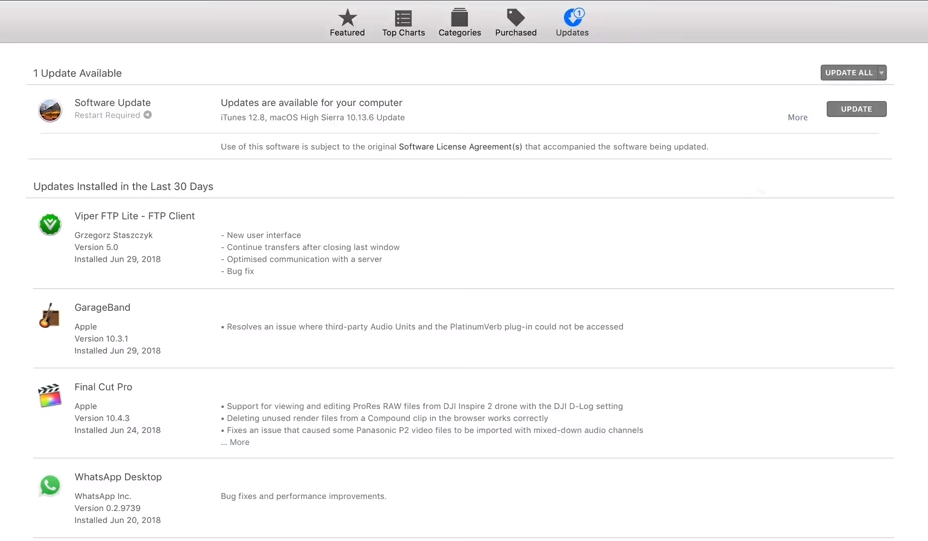Select the Updates tab label
This screenshot has width=928, height=541.
pos(572,33)
